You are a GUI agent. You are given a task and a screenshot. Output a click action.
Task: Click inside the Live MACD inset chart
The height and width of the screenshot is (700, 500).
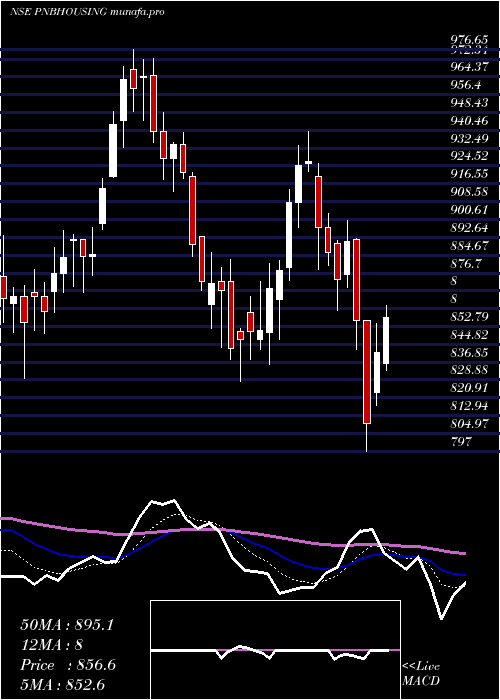click(x=275, y=650)
